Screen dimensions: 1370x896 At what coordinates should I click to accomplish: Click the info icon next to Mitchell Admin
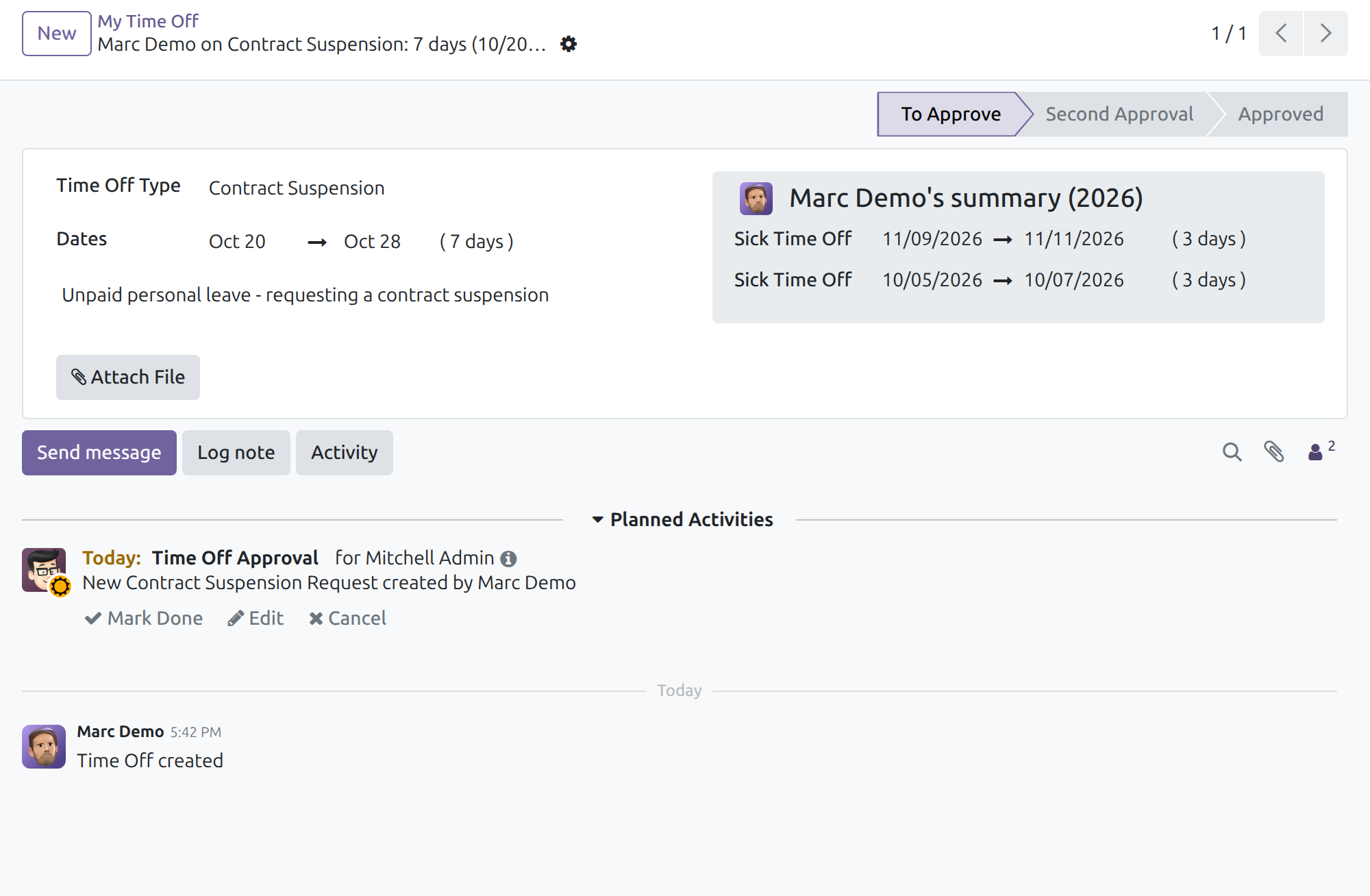tap(508, 559)
